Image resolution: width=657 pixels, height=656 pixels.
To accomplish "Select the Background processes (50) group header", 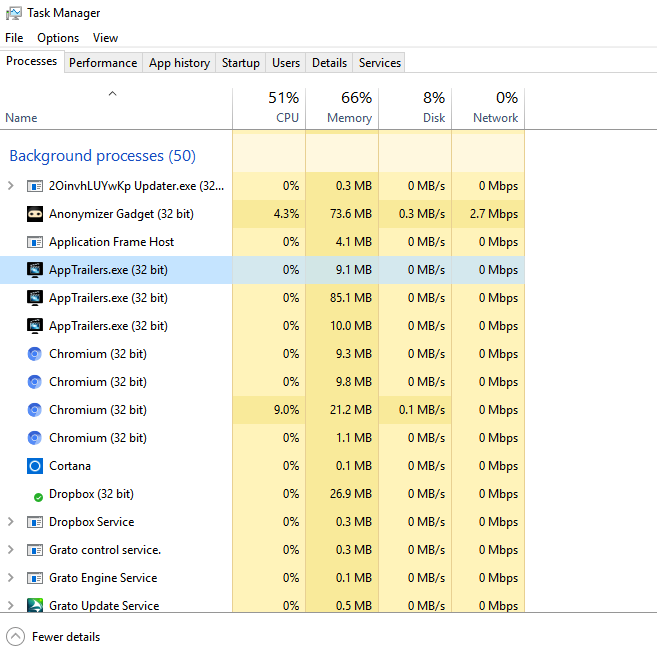I will tap(102, 156).
